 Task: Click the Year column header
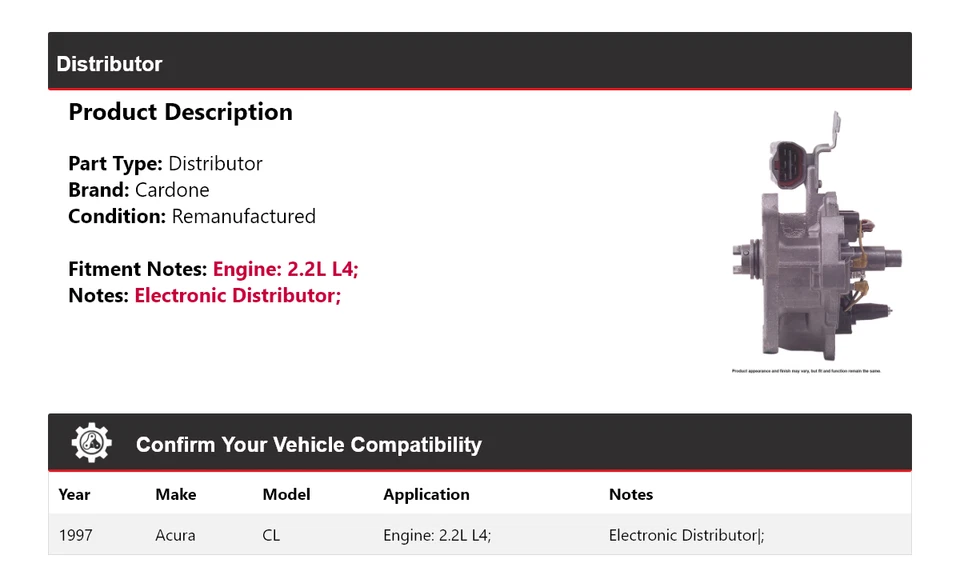(74, 494)
